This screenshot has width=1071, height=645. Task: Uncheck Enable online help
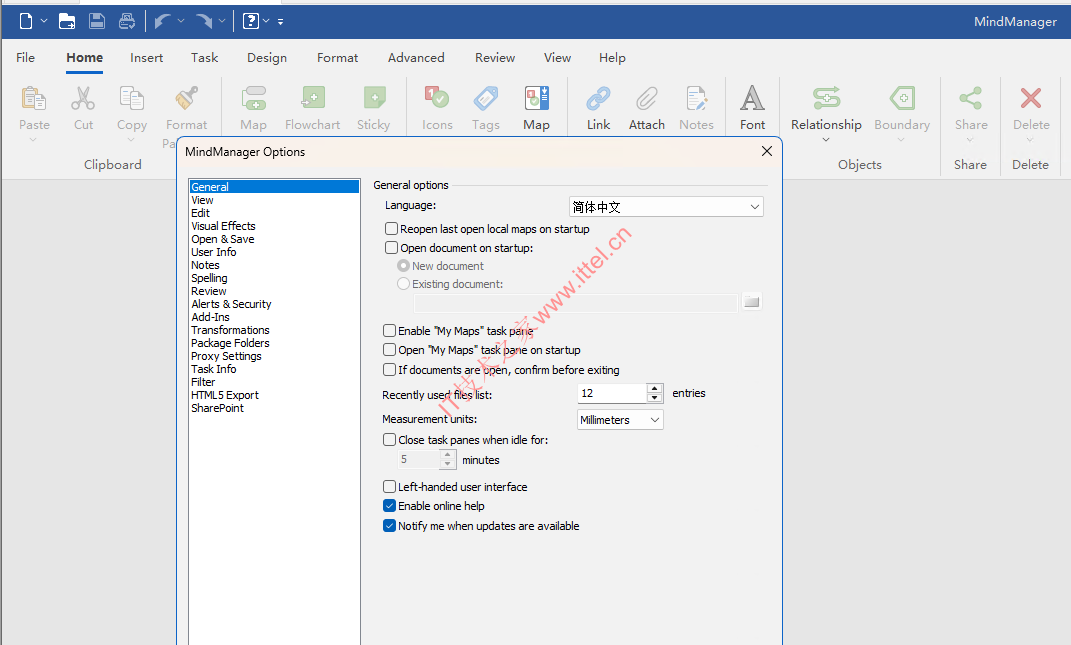point(389,506)
